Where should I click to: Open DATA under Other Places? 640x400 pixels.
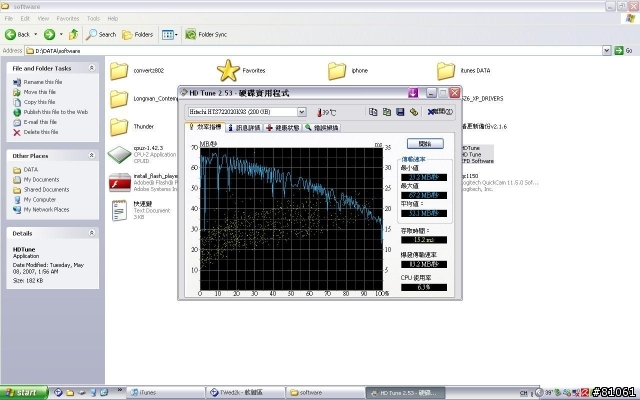click(x=31, y=169)
